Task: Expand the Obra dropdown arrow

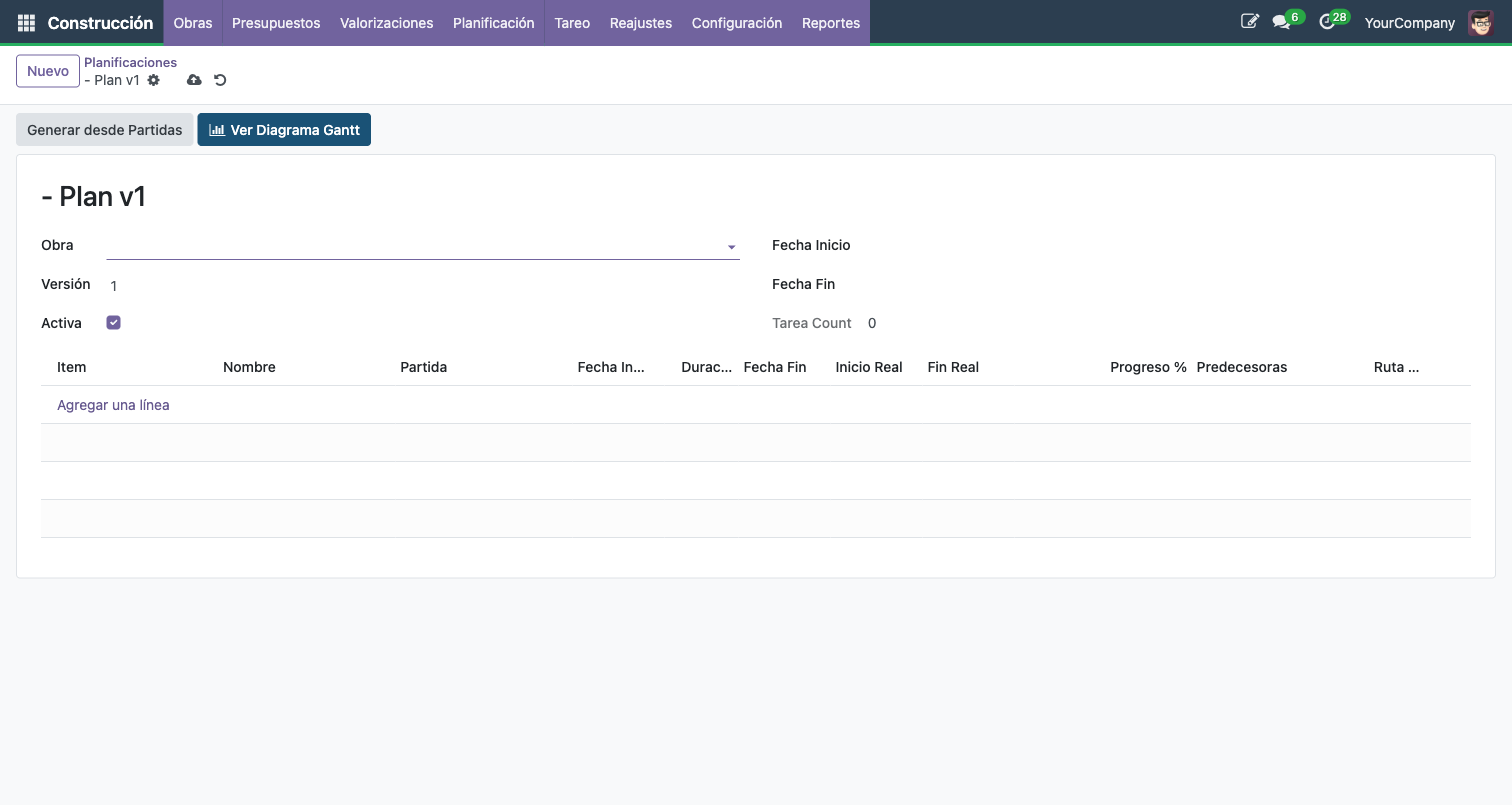Action: click(x=731, y=247)
